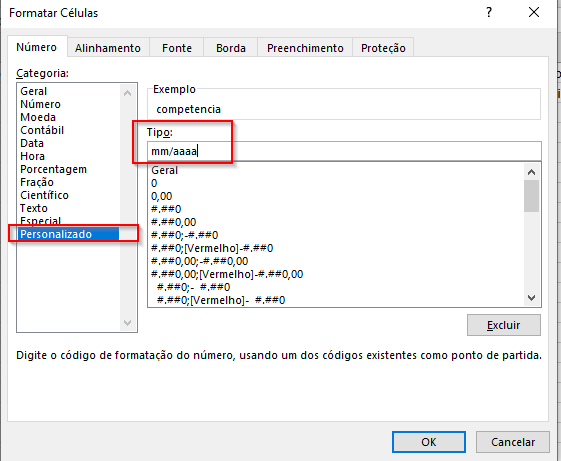Select the #.##0;[Vermelho]-#.##0 format code

(x=212, y=248)
